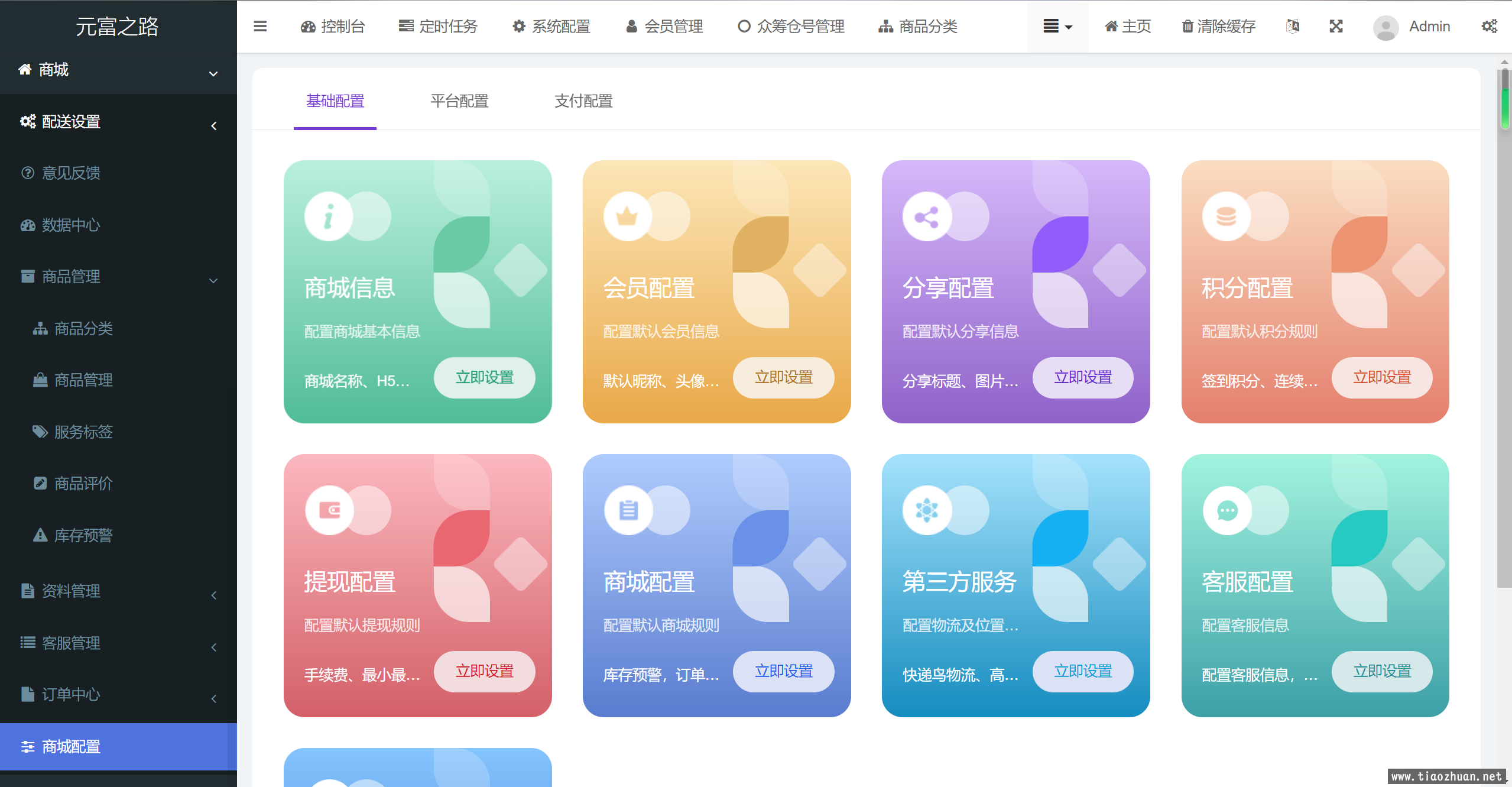
Task: Click the edit icon beside 商品评价
Action: click(x=40, y=483)
